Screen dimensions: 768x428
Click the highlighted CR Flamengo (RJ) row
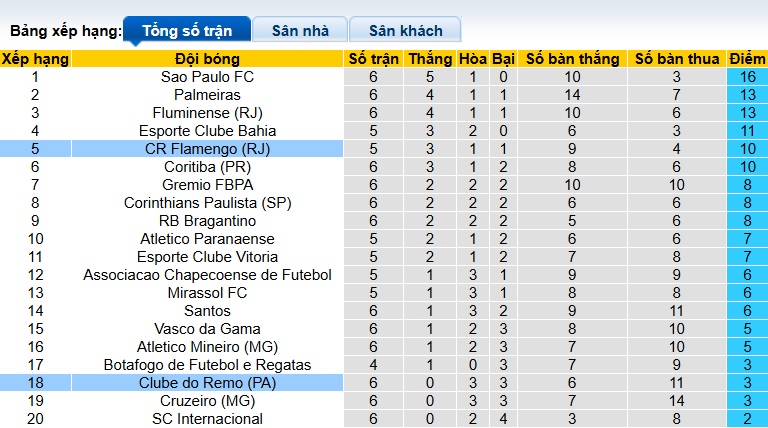pyautogui.click(x=207, y=148)
